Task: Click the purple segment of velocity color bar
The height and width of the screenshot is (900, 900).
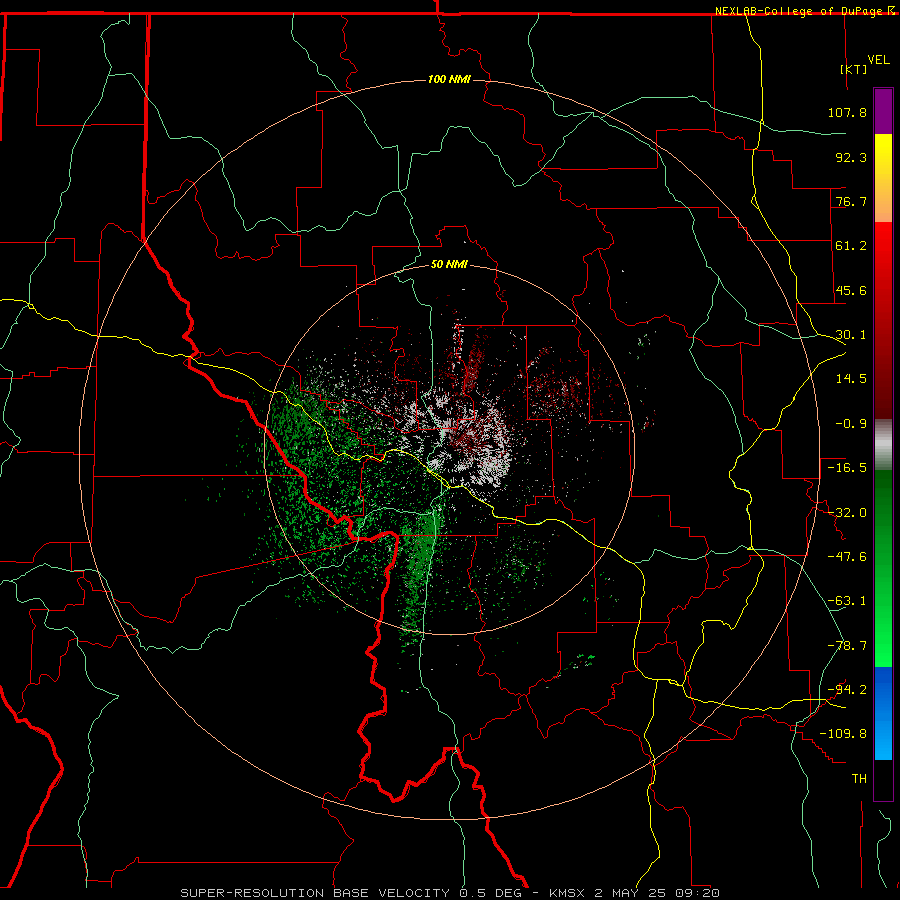Action: (x=883, y=111)
